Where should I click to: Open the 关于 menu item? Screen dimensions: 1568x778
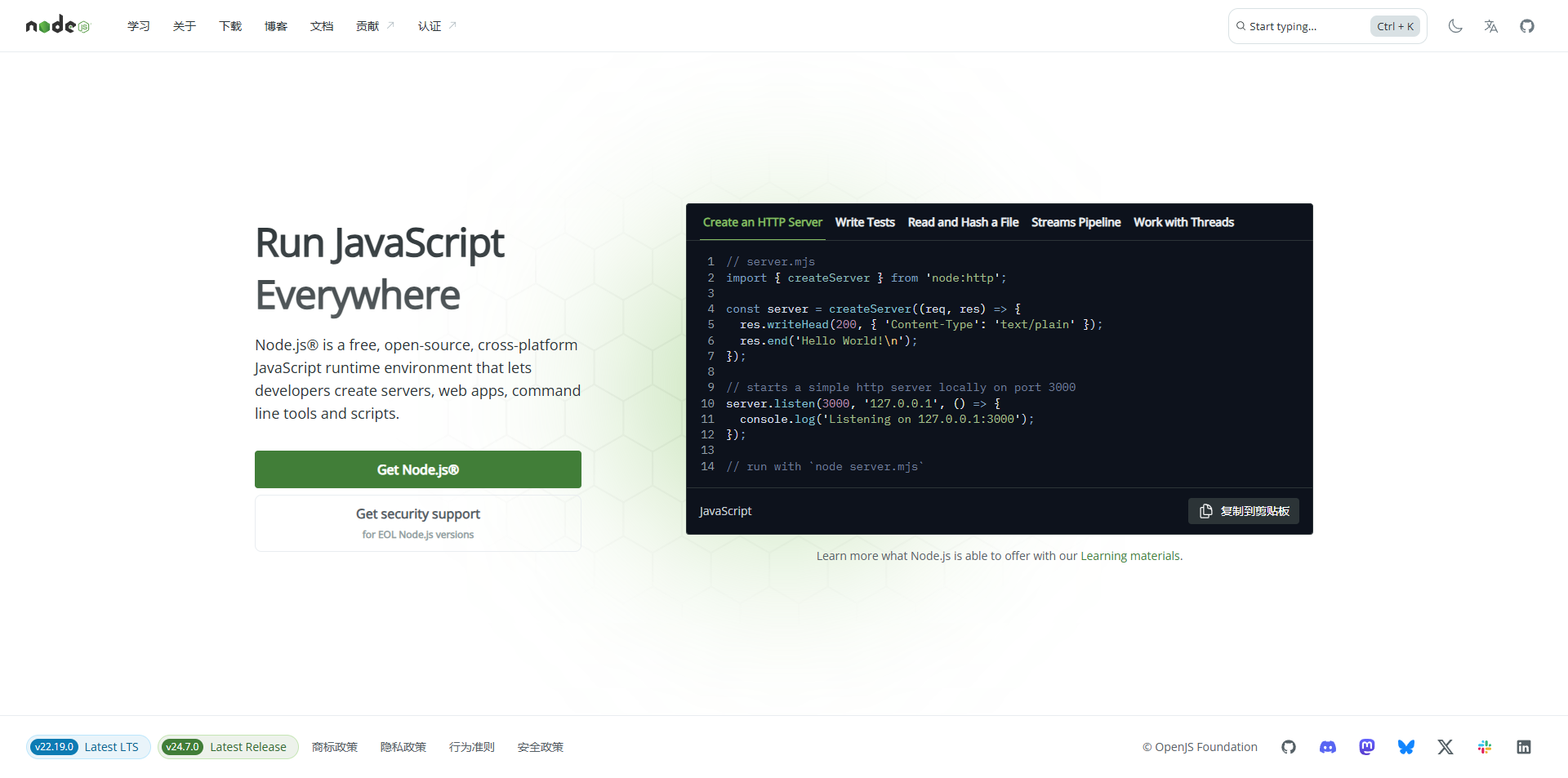click(185, 26)
